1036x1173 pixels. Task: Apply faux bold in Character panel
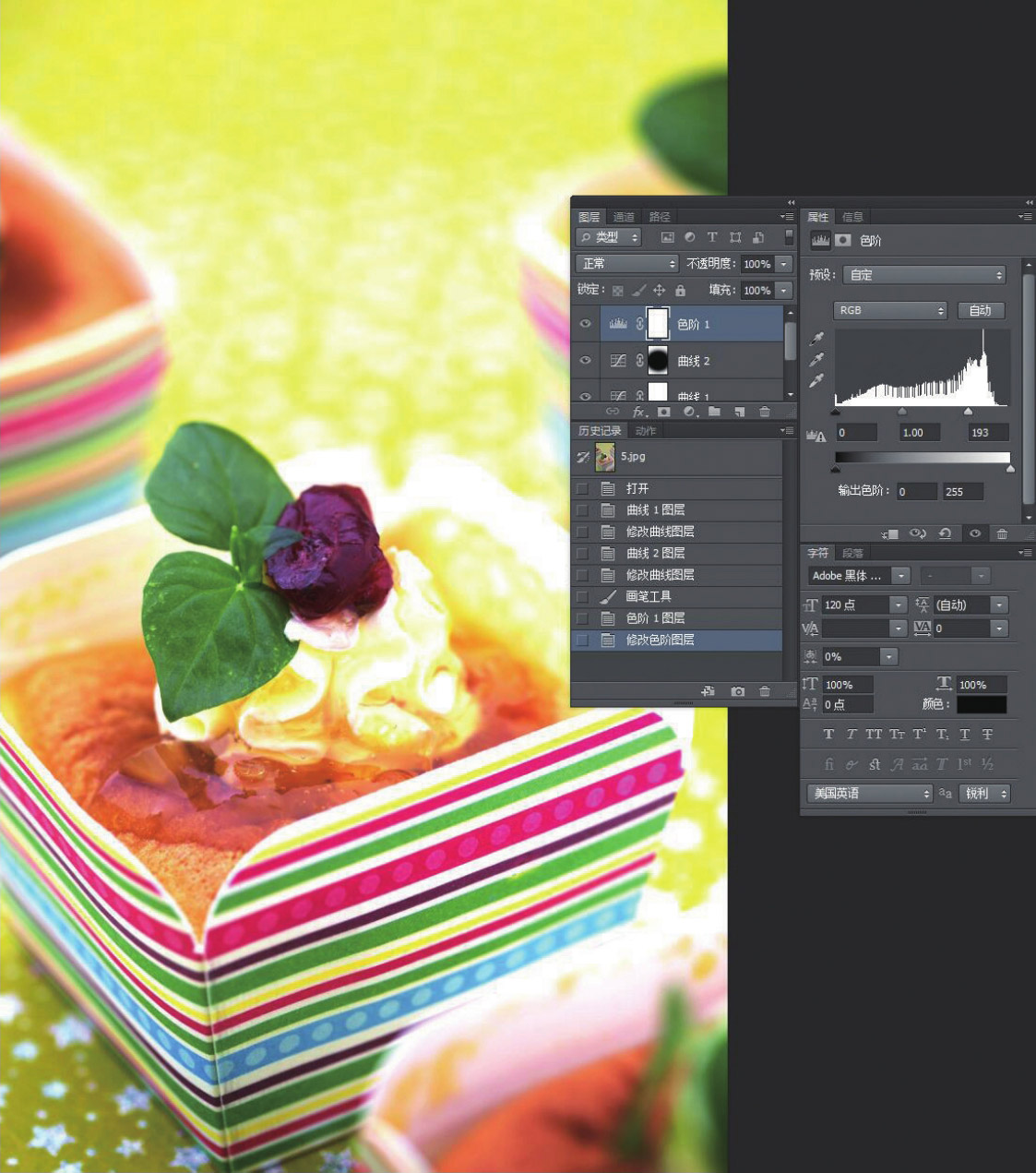(x=828, y=735)
